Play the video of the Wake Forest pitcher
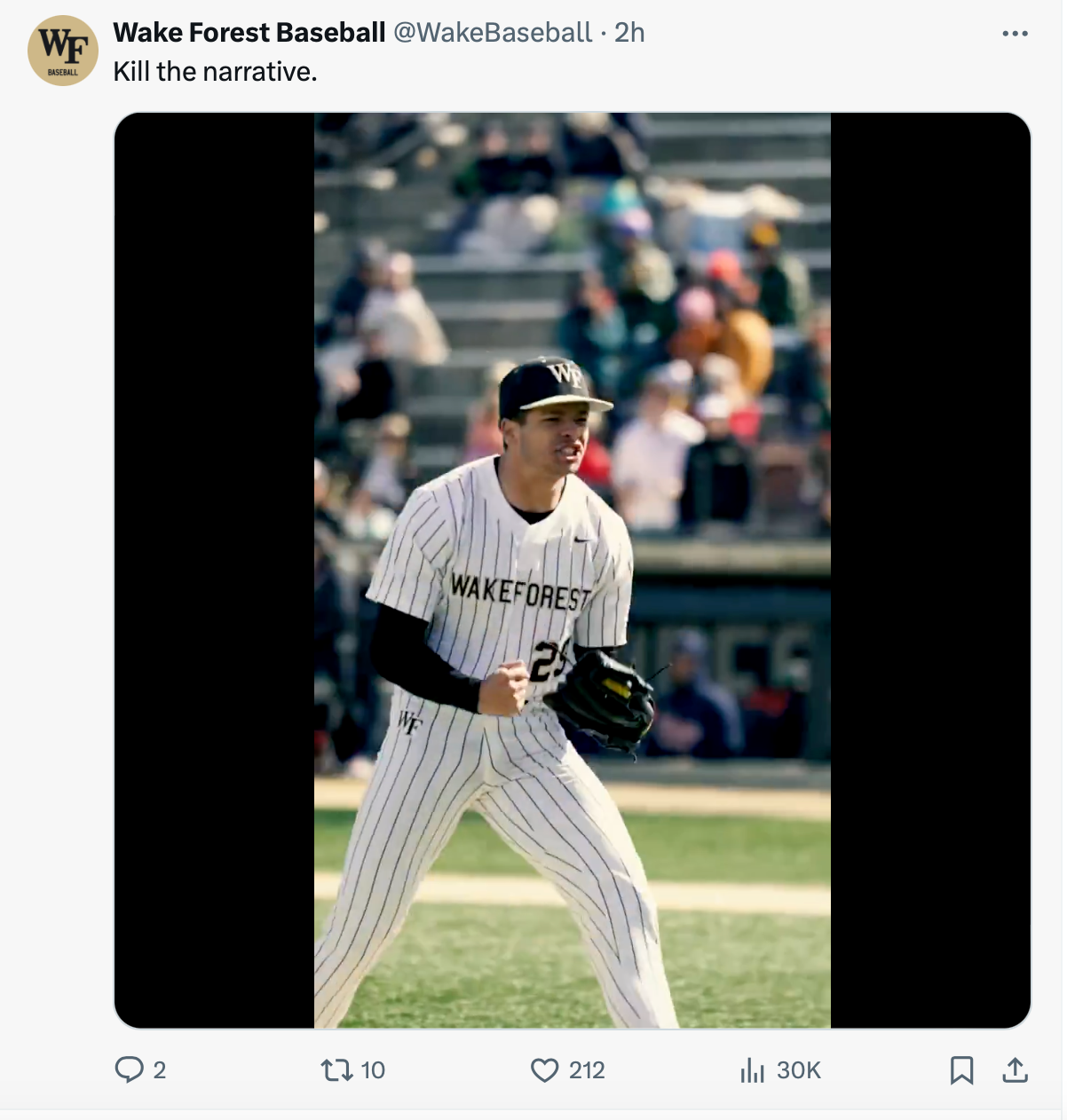 coord(573,570)
